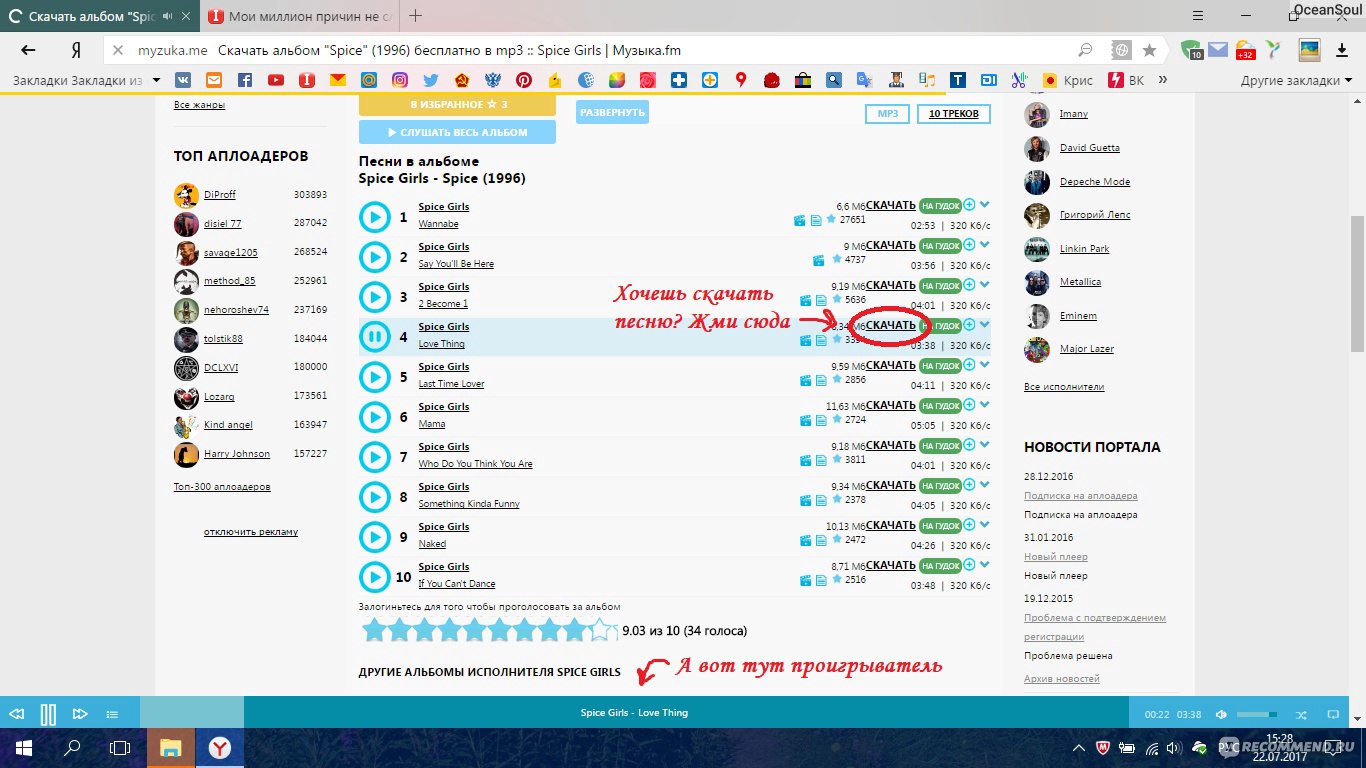Play track 5 Last Time Lover
The image size is (1366, 768).
click(x=374, y=377)
